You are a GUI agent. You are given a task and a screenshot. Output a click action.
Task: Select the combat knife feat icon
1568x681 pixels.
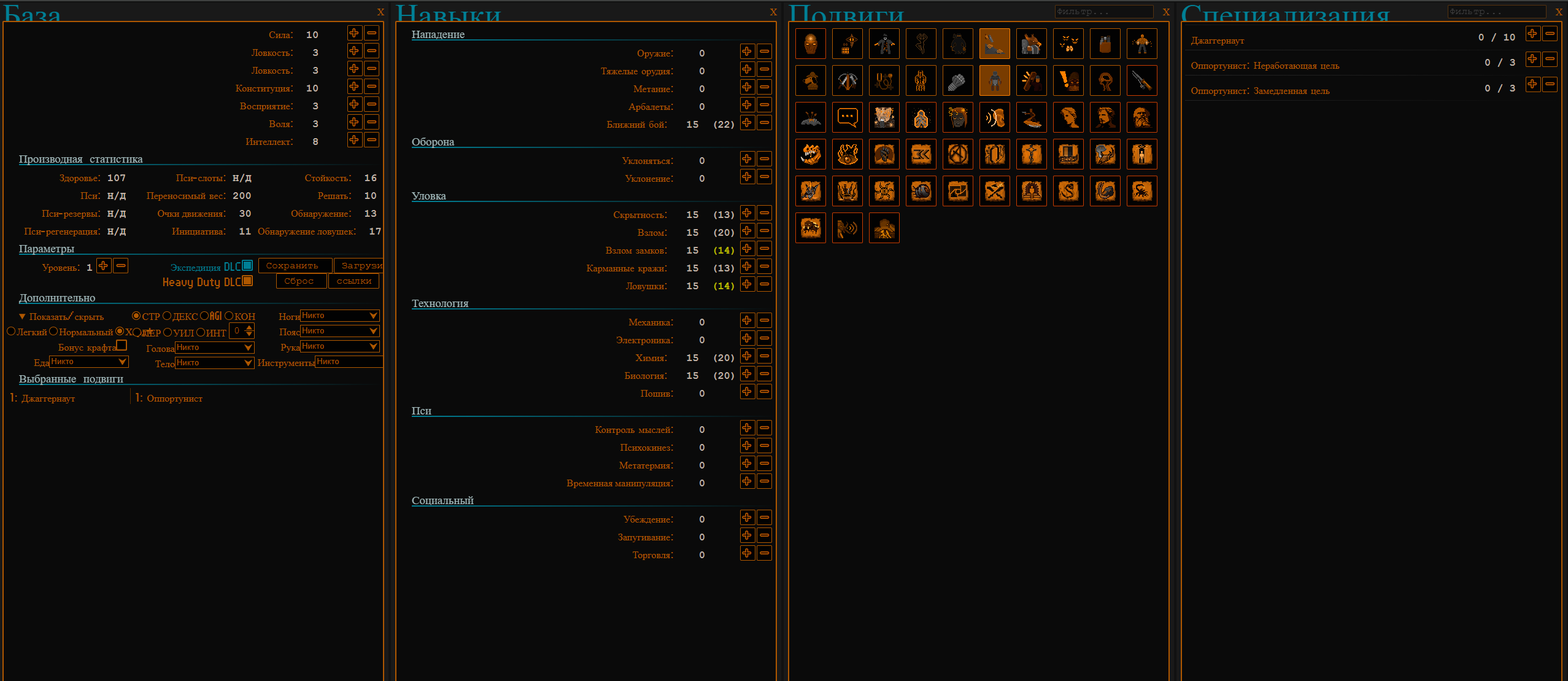tap(1141, 80)
